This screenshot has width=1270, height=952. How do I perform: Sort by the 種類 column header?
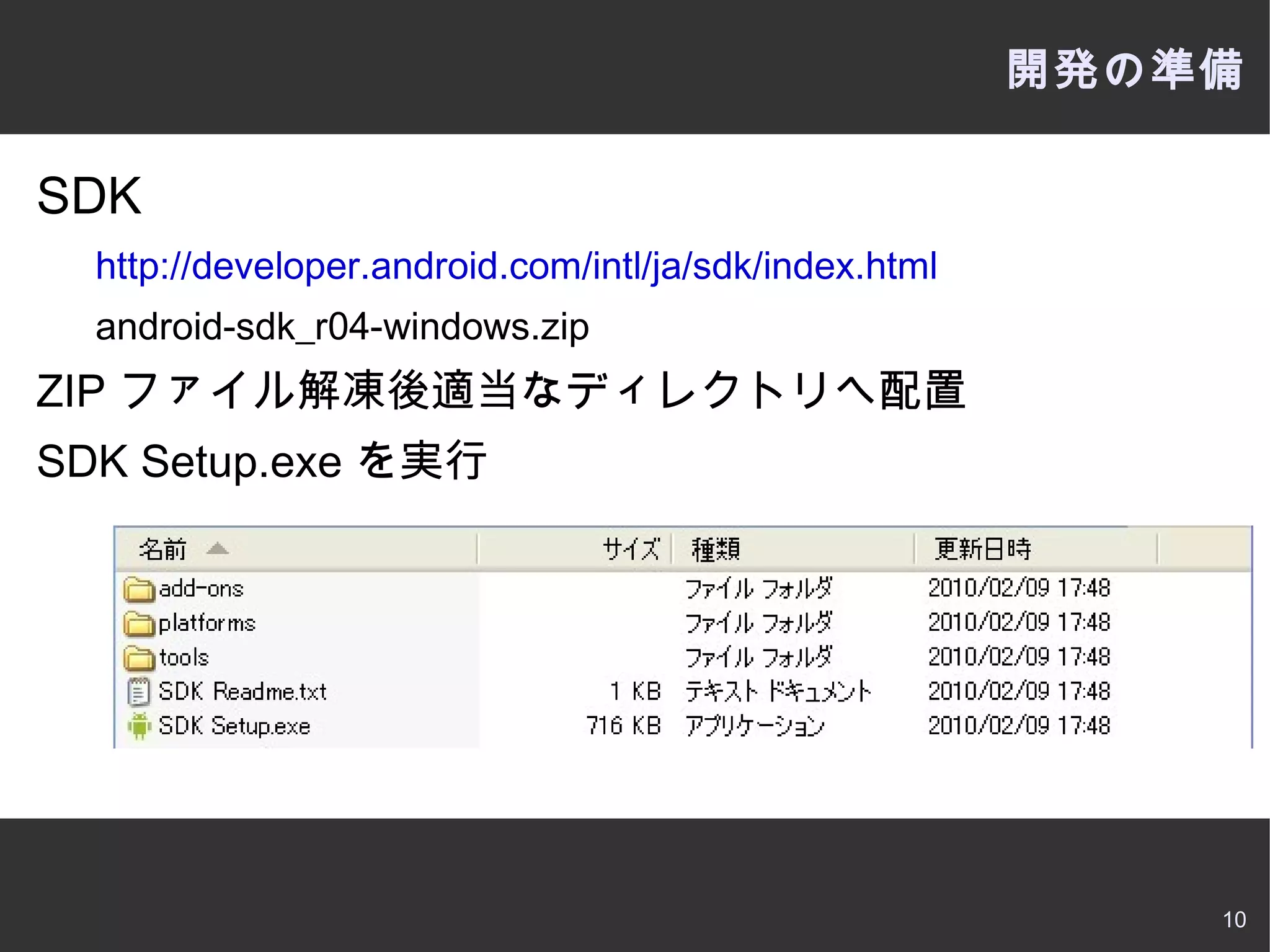click(x=793, y=549)
